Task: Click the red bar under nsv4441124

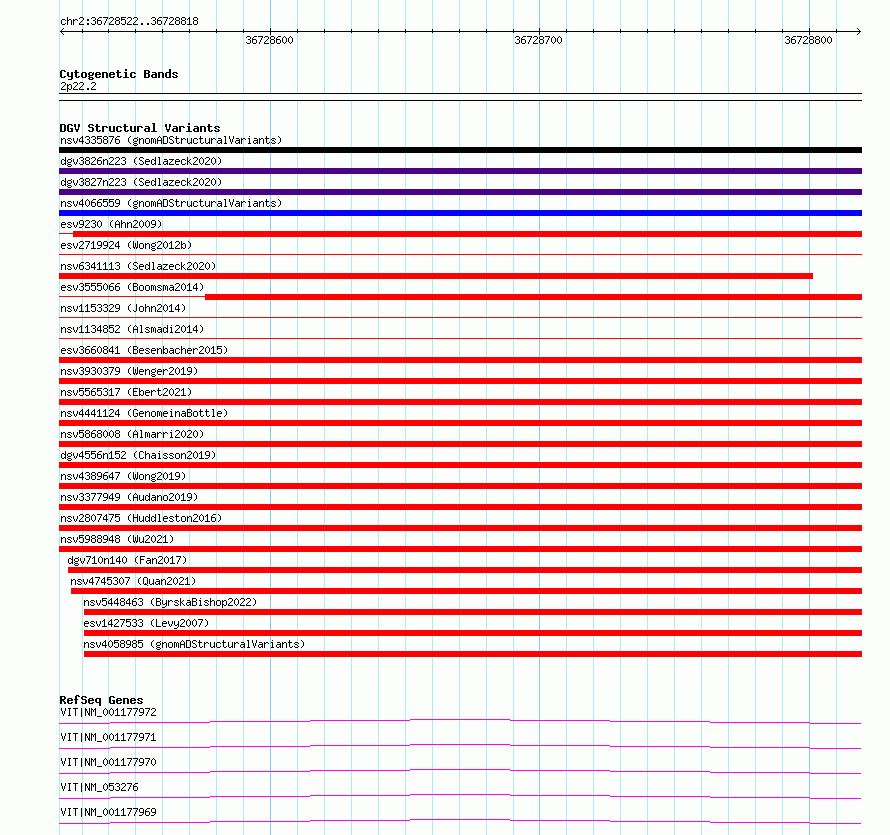Action: (x=460, y=423)
